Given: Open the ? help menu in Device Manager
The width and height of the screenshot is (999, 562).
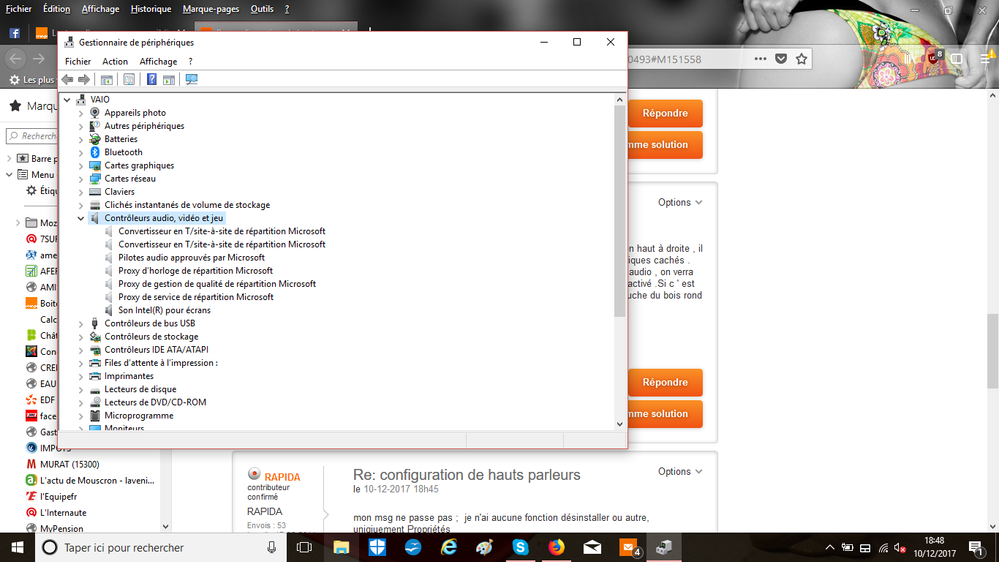Looking at the screenshot, I should (x=190, y=61).
